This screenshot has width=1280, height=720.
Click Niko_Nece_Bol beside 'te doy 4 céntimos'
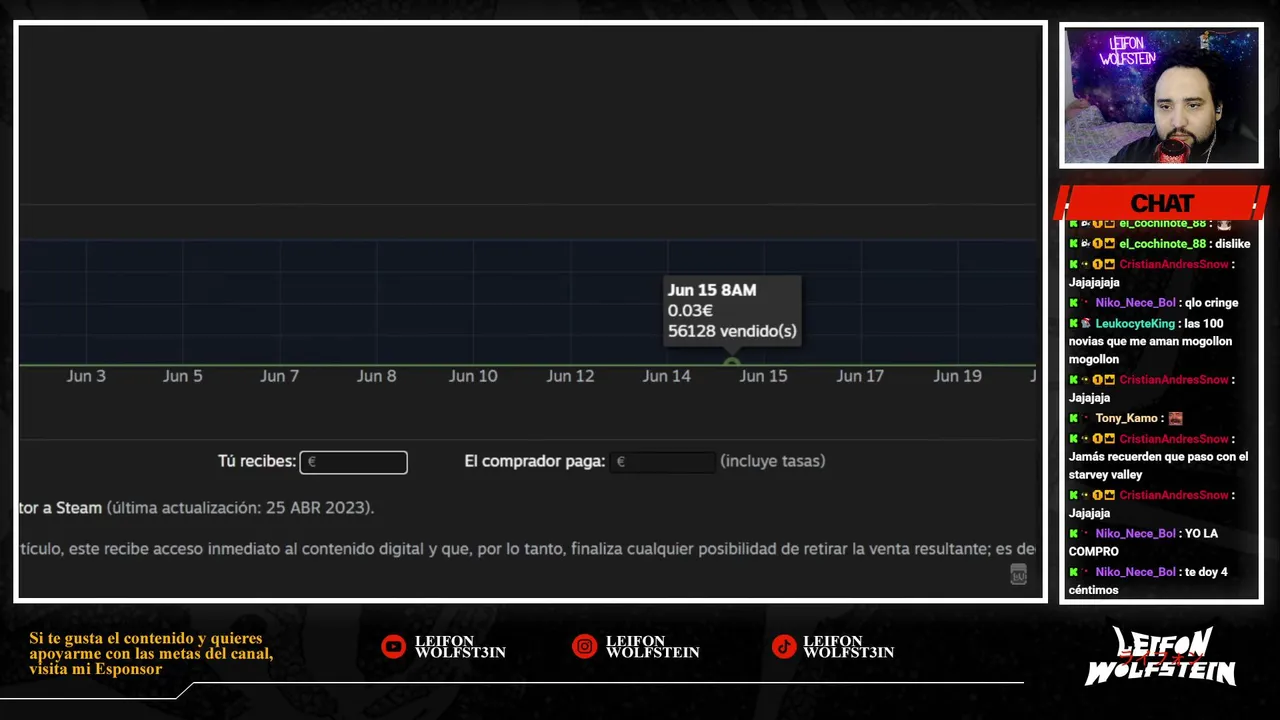coord(1135,572)
